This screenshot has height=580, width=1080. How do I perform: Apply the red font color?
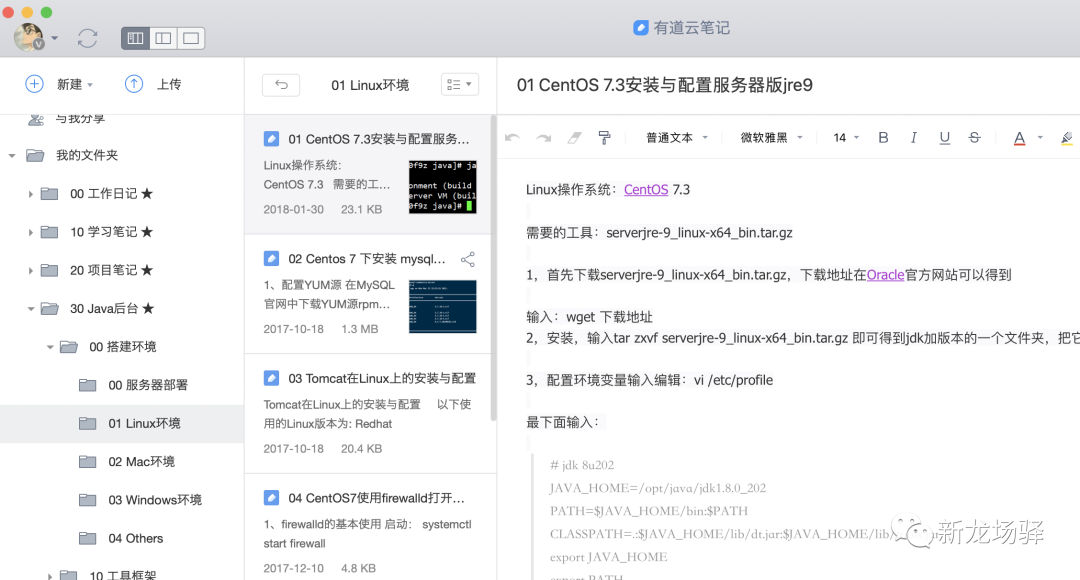pos(1019,138)
